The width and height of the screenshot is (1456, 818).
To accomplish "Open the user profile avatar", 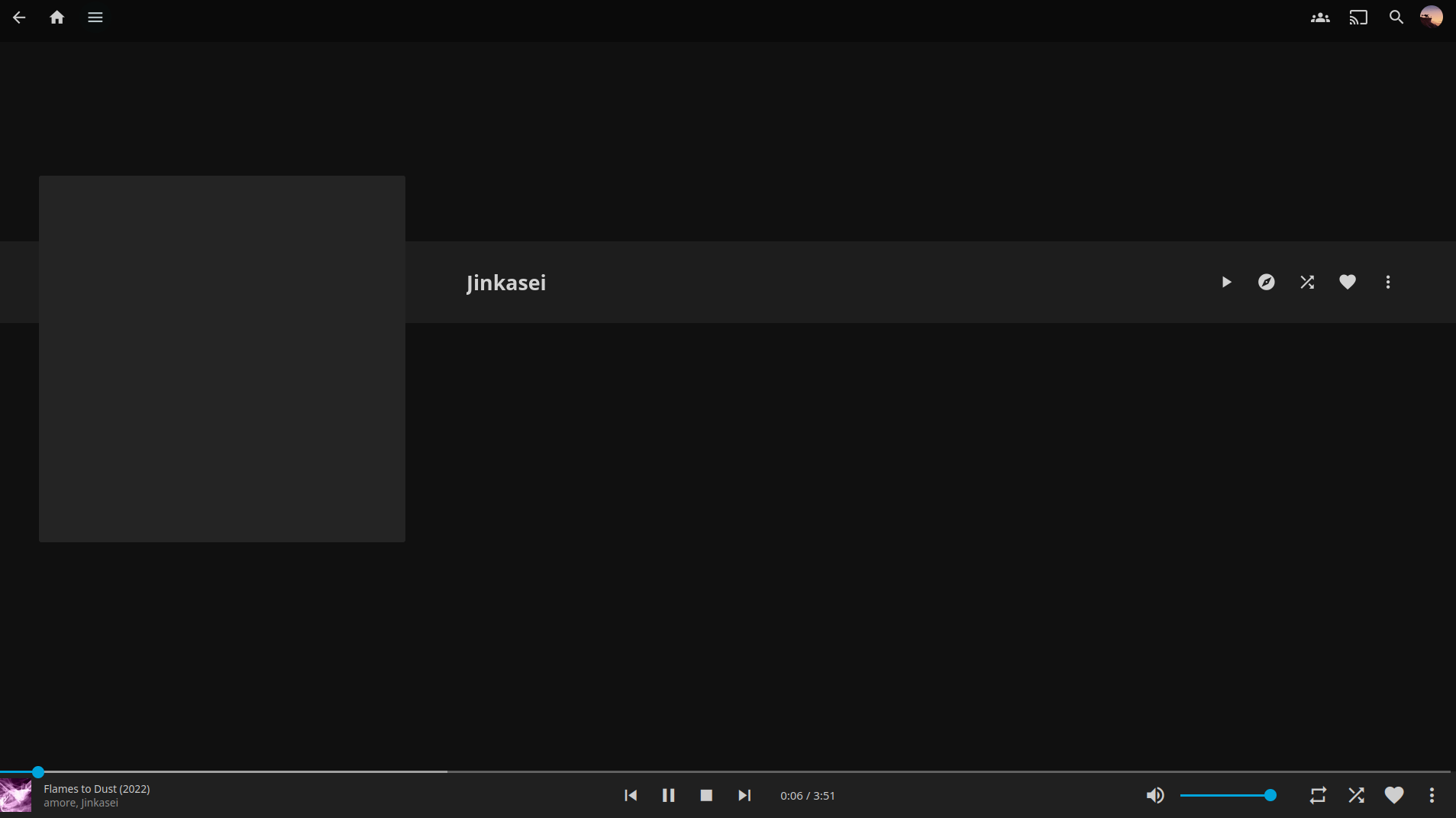I will pyautogui.click(x=1431, y=17).
